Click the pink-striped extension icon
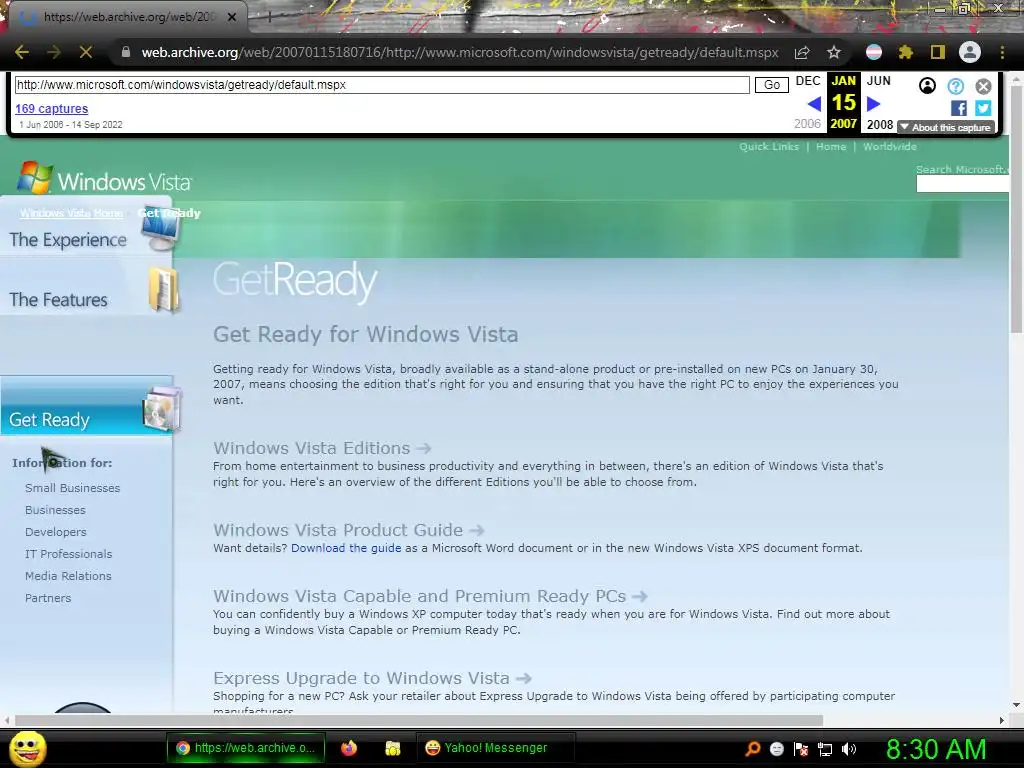The width and height of the screenshot is (1024, 768). point(873,52)
